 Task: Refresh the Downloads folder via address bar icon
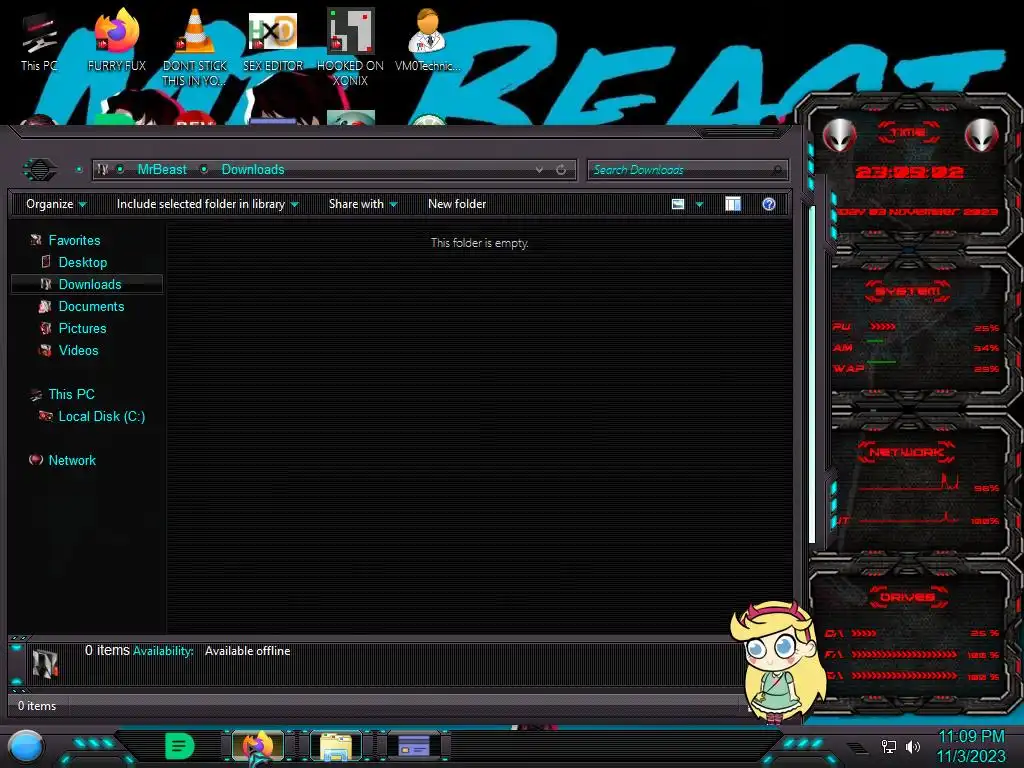tap(561, 170)
